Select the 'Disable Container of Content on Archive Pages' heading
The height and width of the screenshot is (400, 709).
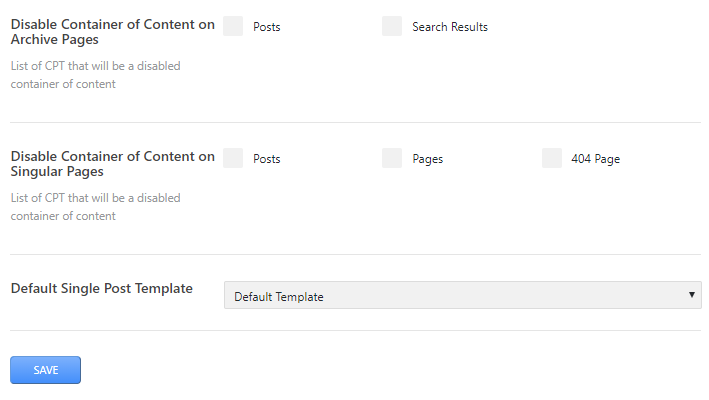112,32
